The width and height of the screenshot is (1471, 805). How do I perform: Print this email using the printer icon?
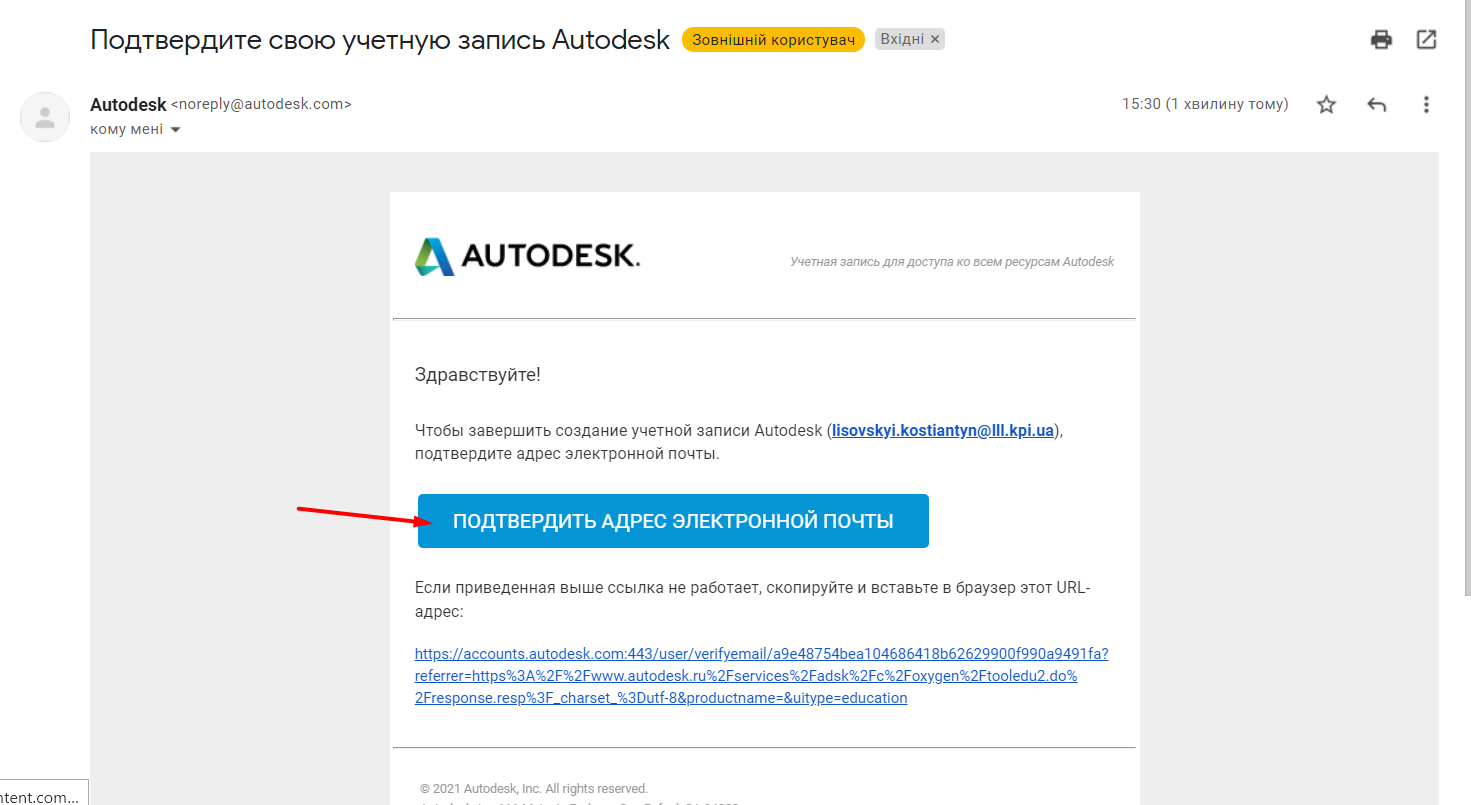(1381, 40)
